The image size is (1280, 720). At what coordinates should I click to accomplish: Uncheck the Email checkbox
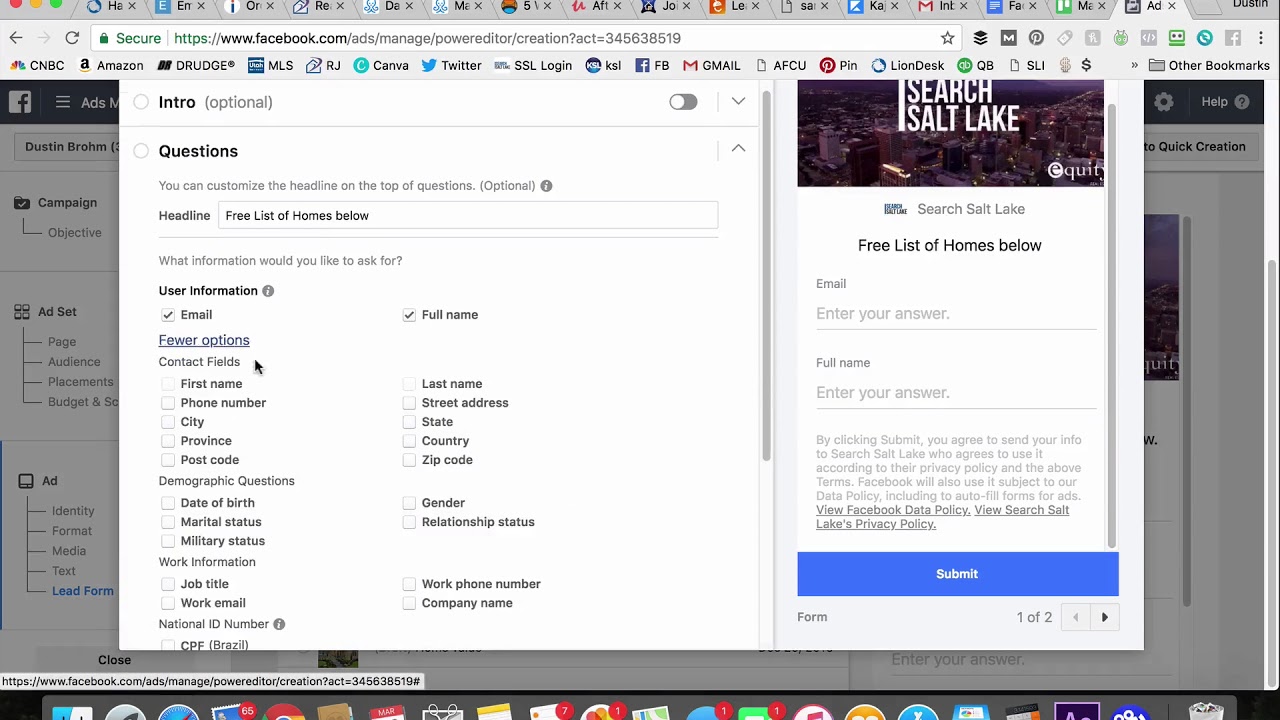(x=168, y=315)
